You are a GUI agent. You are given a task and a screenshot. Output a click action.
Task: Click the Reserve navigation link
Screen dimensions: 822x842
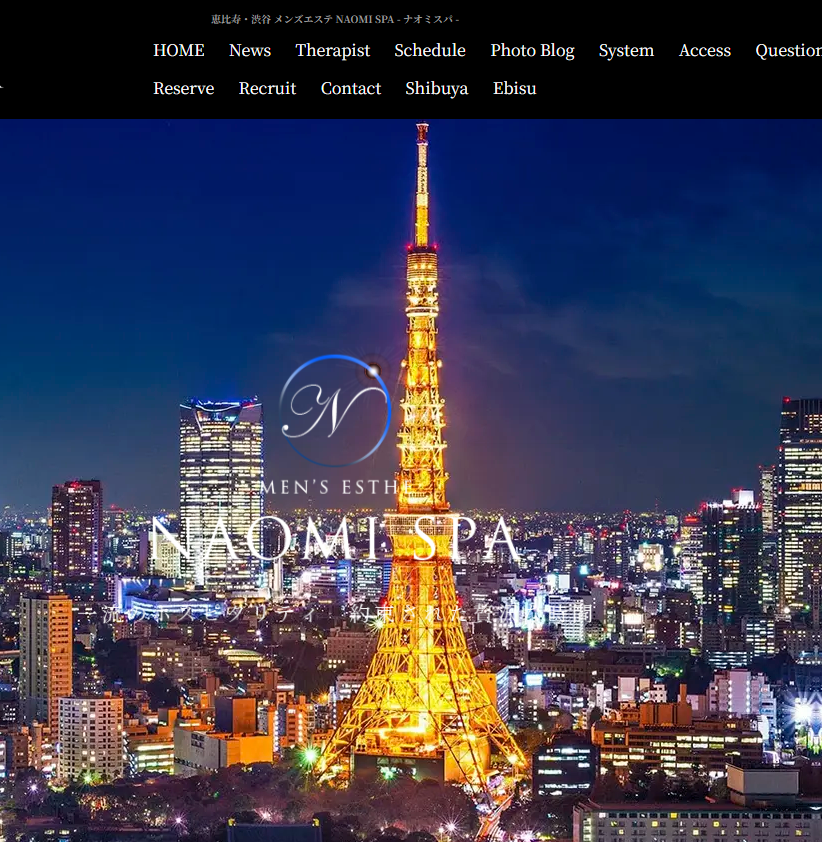(184, 88)
